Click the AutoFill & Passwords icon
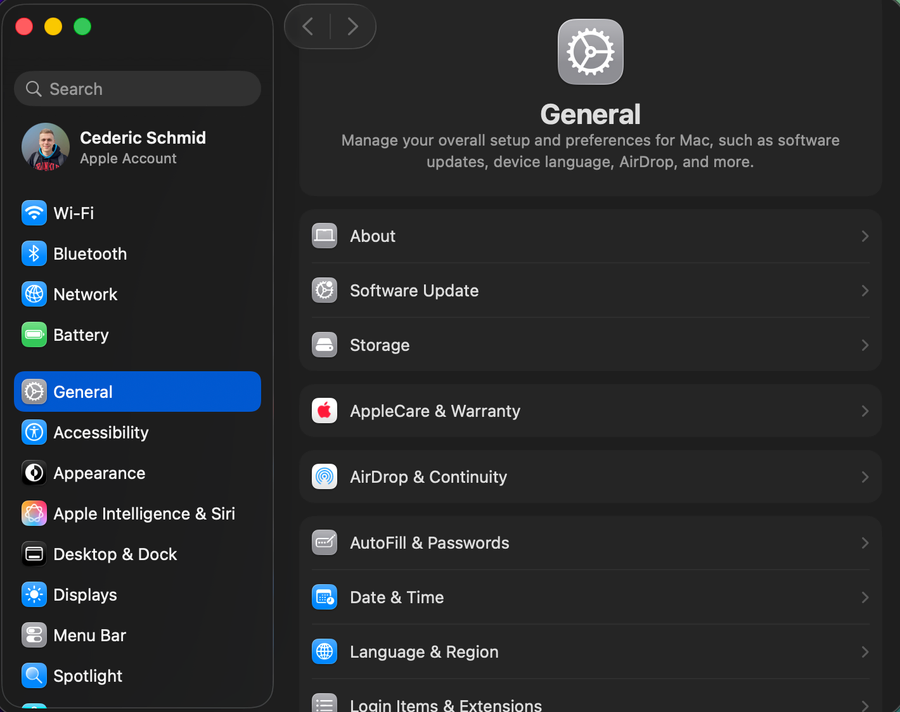The image size is (900, 712). click(x=324, y=543)
